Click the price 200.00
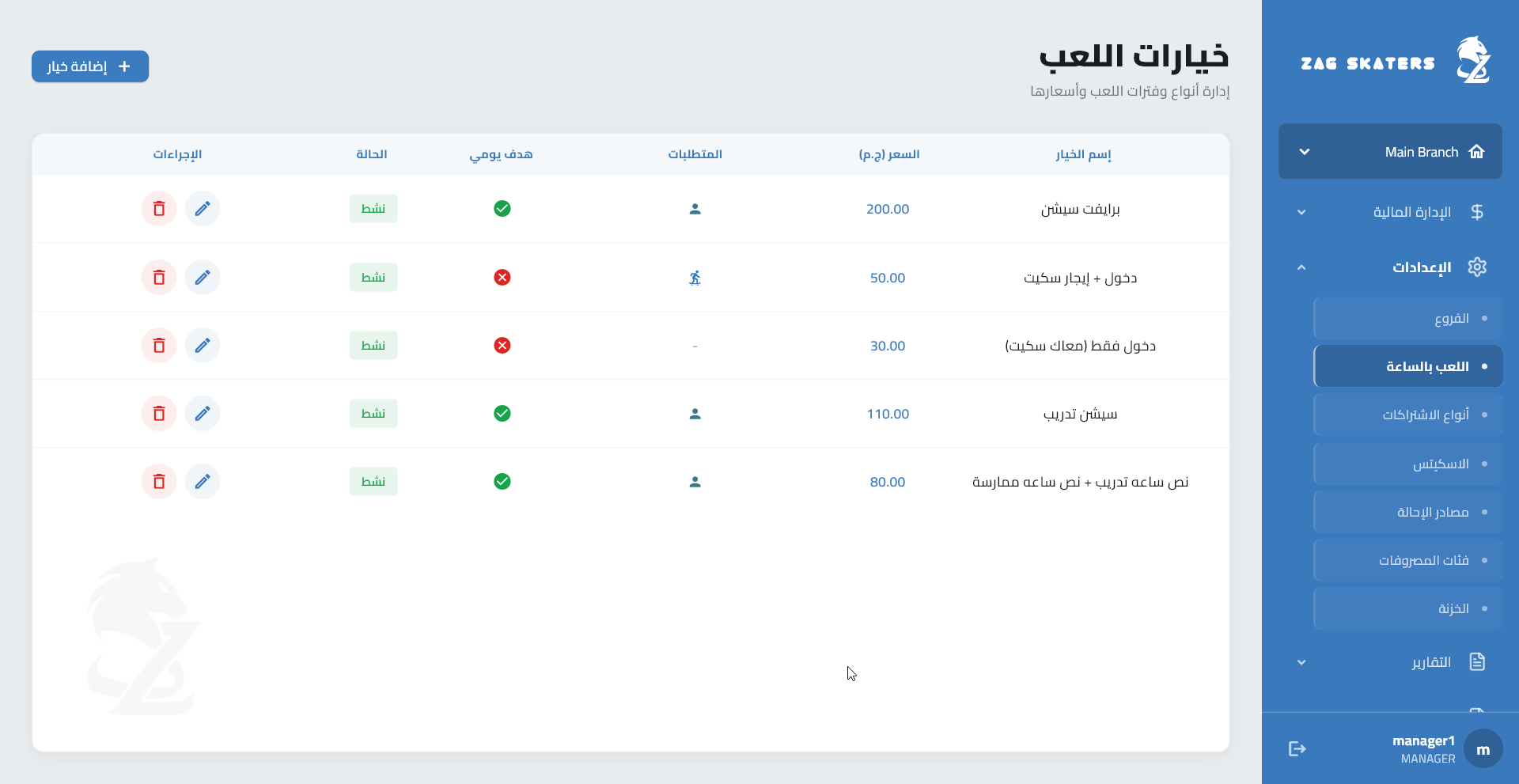The width and height of the screenshot is (1519, 784). 888,209
